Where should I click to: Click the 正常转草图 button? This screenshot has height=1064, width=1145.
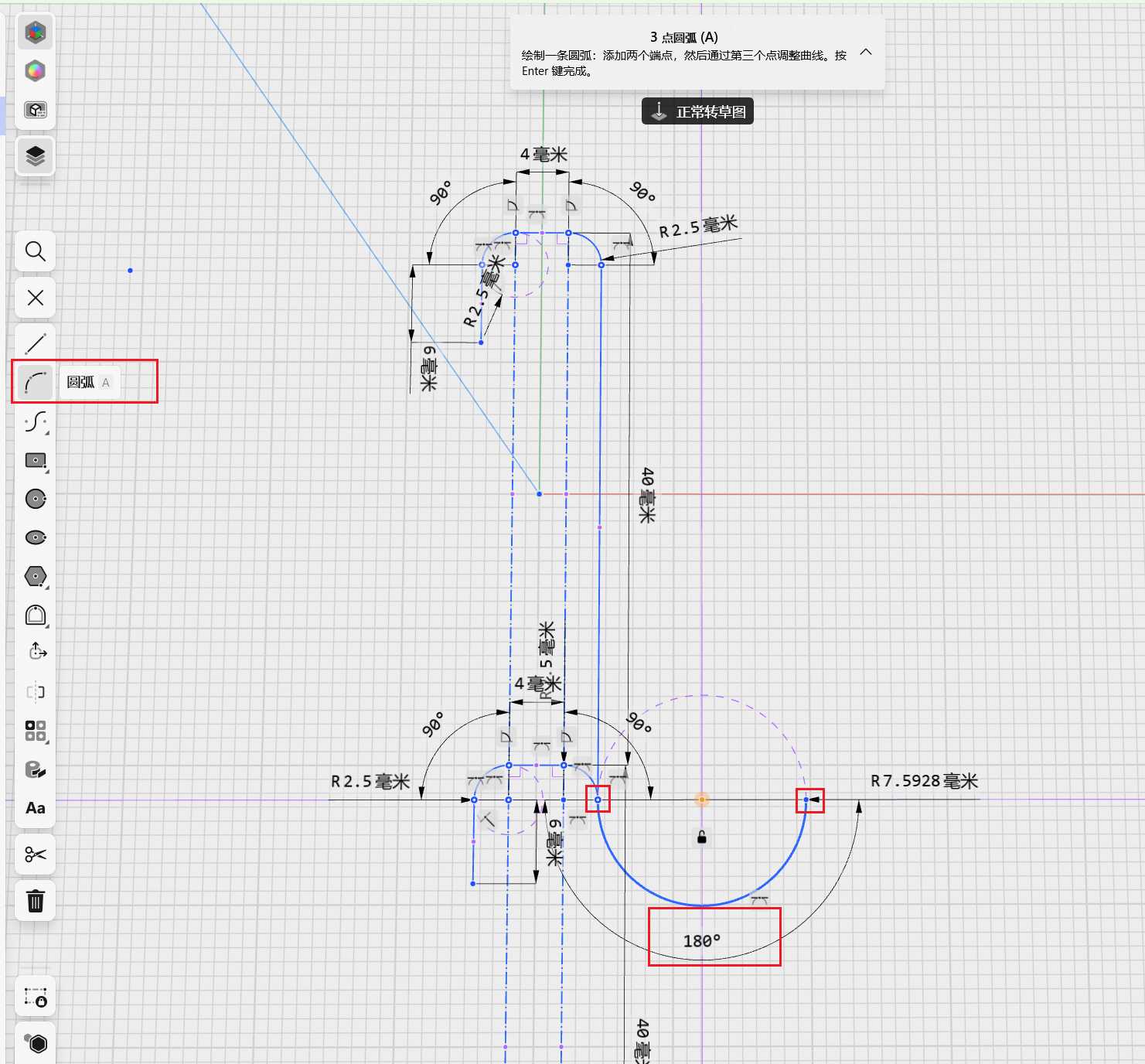[x=697, y=111]
